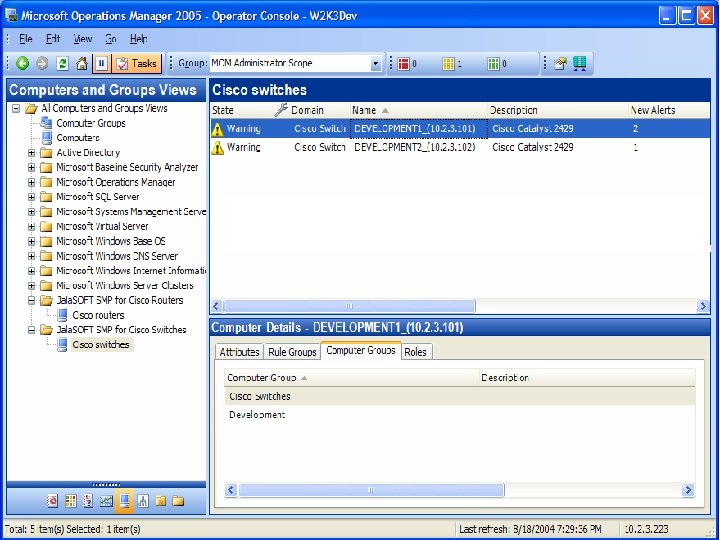Viewport: 720px width, 540px height.
Task: Click warning icon on DEVELOPMENT1 row
Action: tap(218, 129)
